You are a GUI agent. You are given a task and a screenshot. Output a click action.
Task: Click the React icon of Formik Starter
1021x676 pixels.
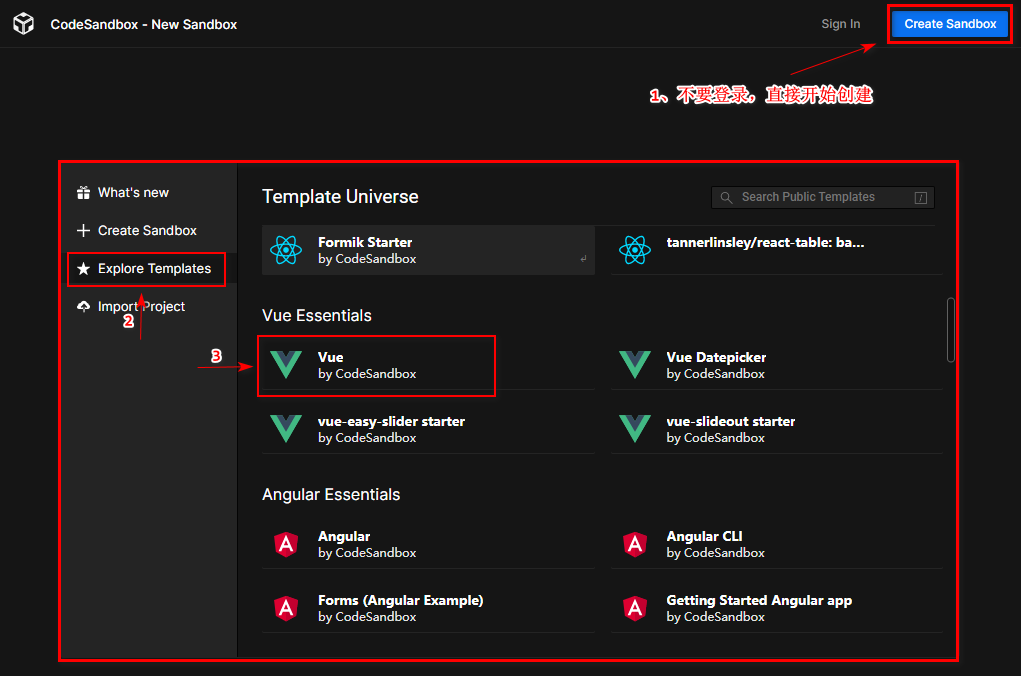tap(286, 250)
